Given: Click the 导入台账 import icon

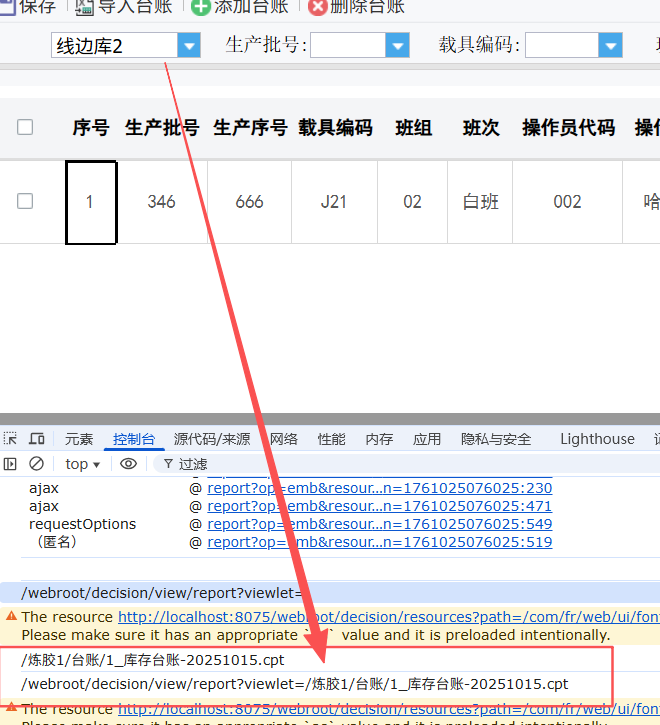Looking at the screenshot, I should point(84,7).
